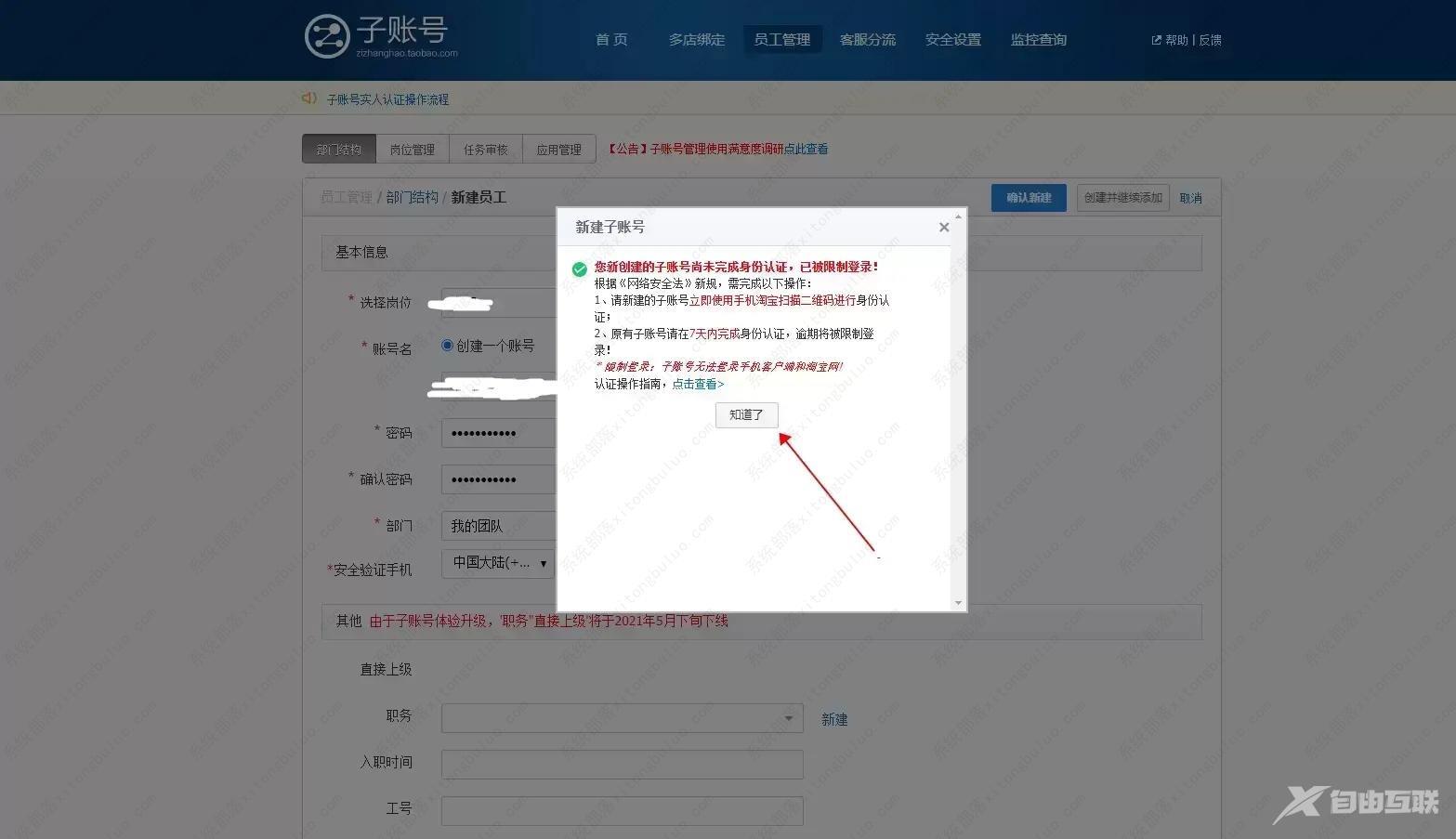Click the blue 确认新建 button
Screen dimensions: 1456x839
pyautogui.click(x=1028, y=197)
